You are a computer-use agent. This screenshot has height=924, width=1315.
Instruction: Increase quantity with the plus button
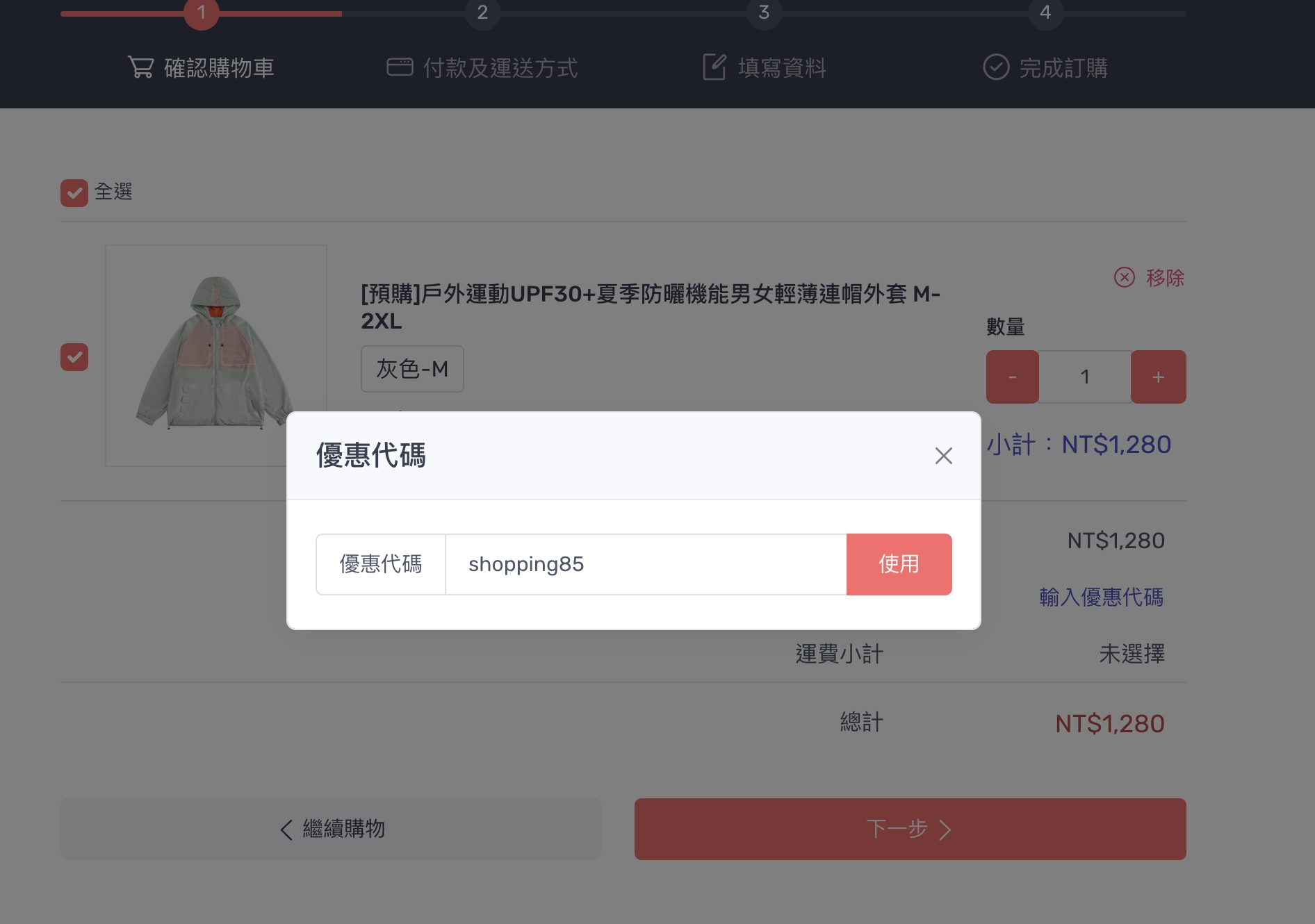click(x=1158, y=377)
